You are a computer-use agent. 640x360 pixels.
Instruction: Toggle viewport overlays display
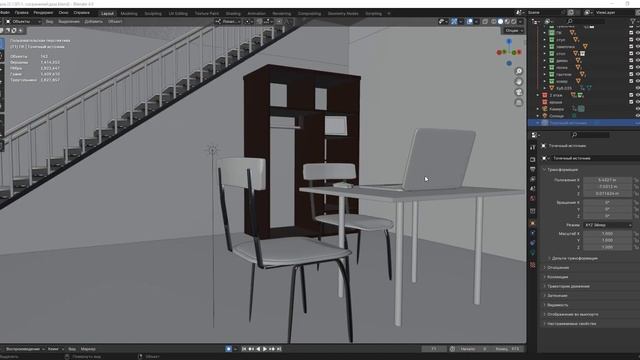click(469, 22)
